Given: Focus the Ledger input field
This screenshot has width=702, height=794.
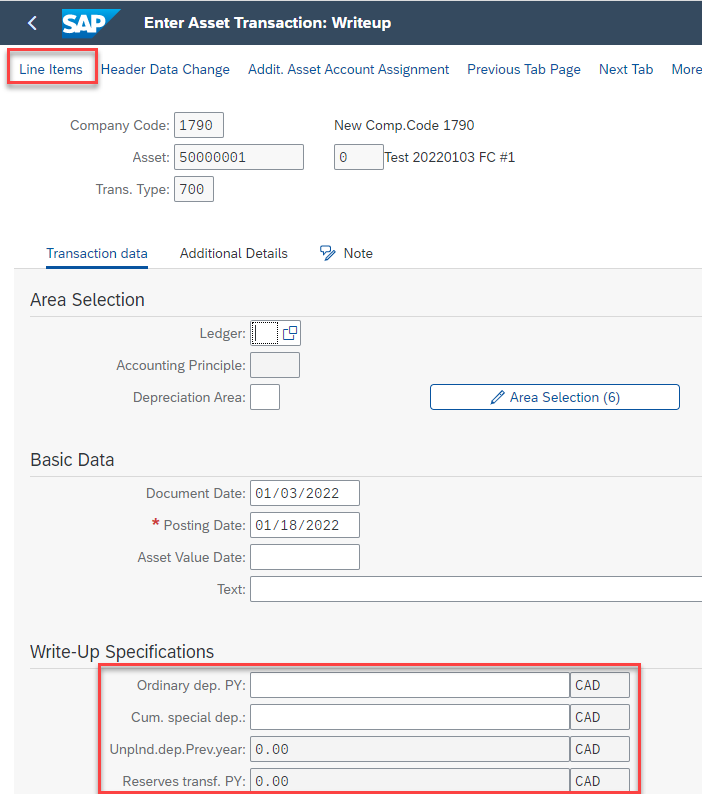Looking at the screenshot, I should coord(264,333).
